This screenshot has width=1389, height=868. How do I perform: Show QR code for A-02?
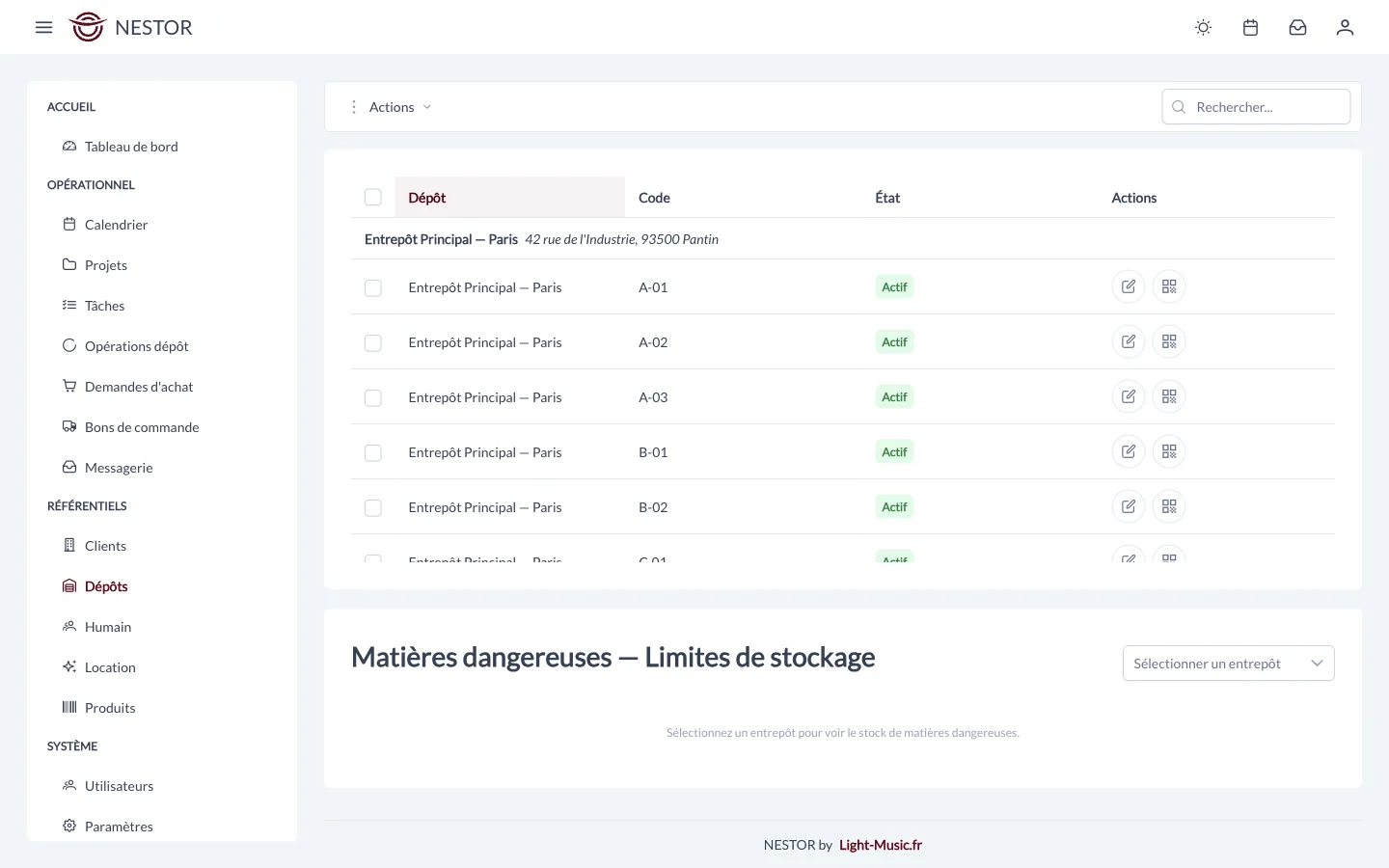pos(1169,341)
